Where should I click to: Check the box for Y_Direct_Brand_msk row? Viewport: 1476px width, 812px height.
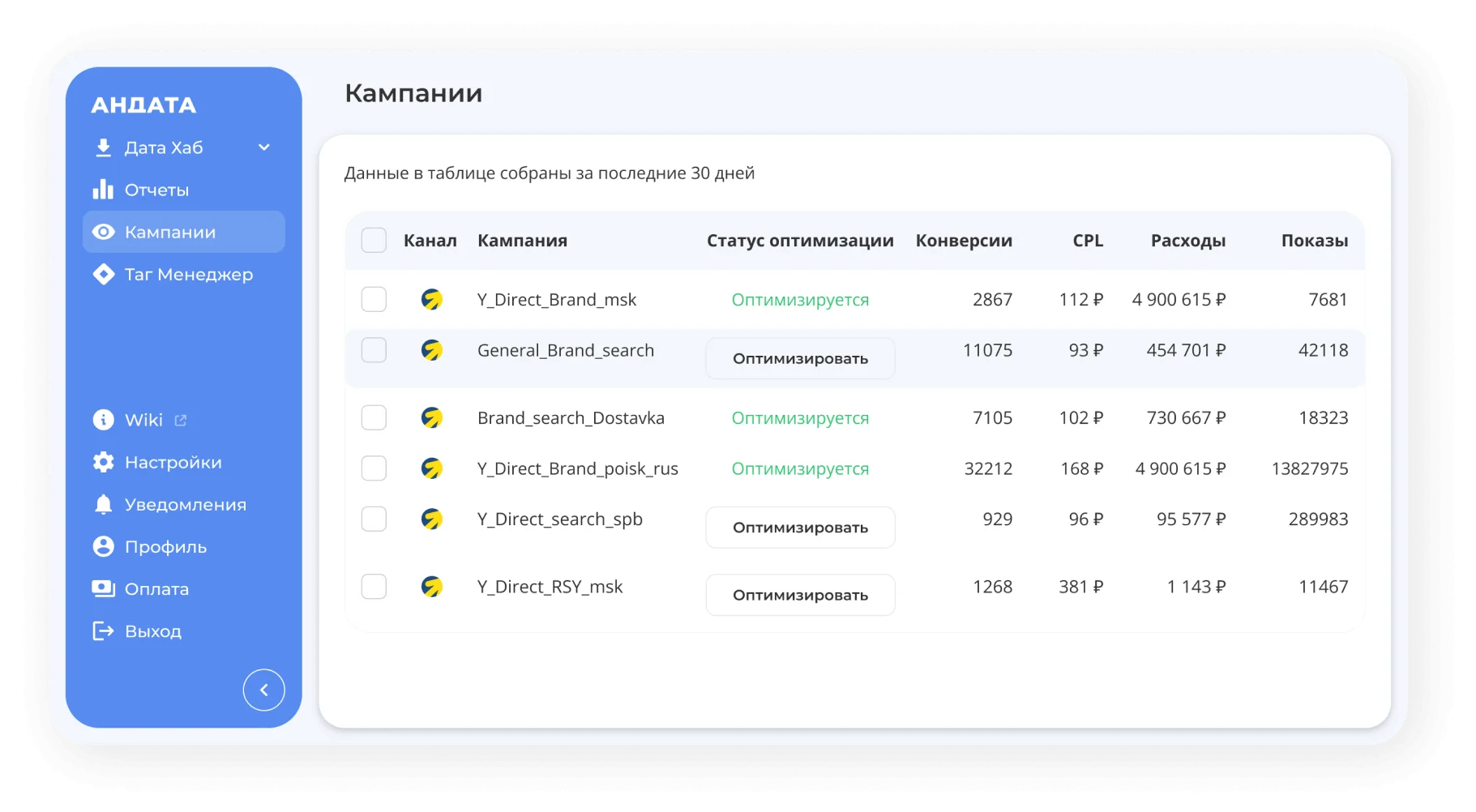(374, 299)
